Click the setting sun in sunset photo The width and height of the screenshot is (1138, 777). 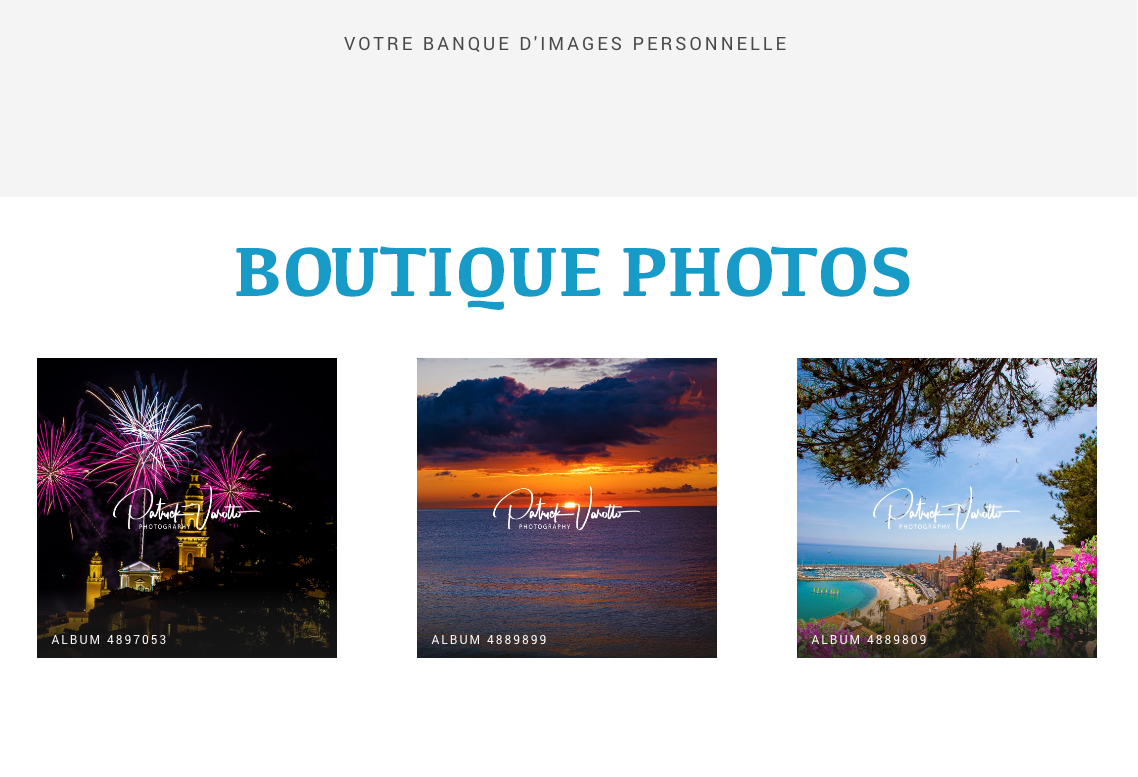(x=570, y=503)
